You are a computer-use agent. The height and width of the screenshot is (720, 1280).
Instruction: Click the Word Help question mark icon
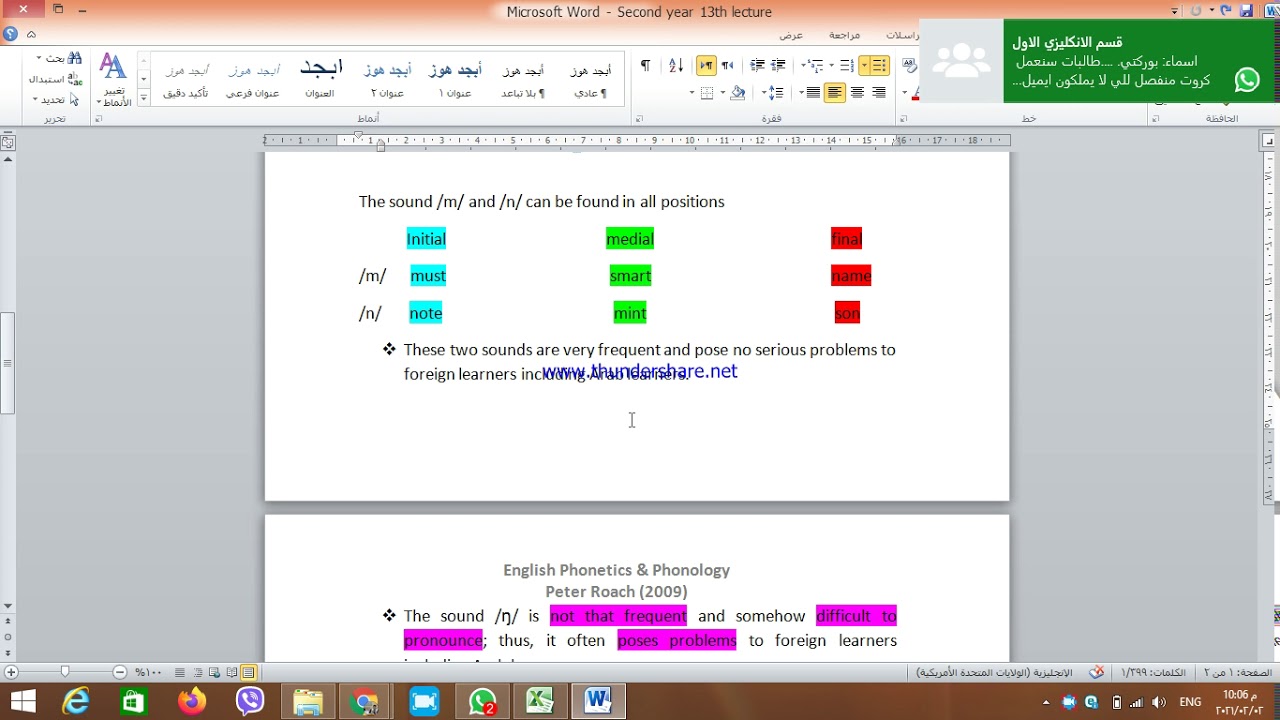coord(10,35)
